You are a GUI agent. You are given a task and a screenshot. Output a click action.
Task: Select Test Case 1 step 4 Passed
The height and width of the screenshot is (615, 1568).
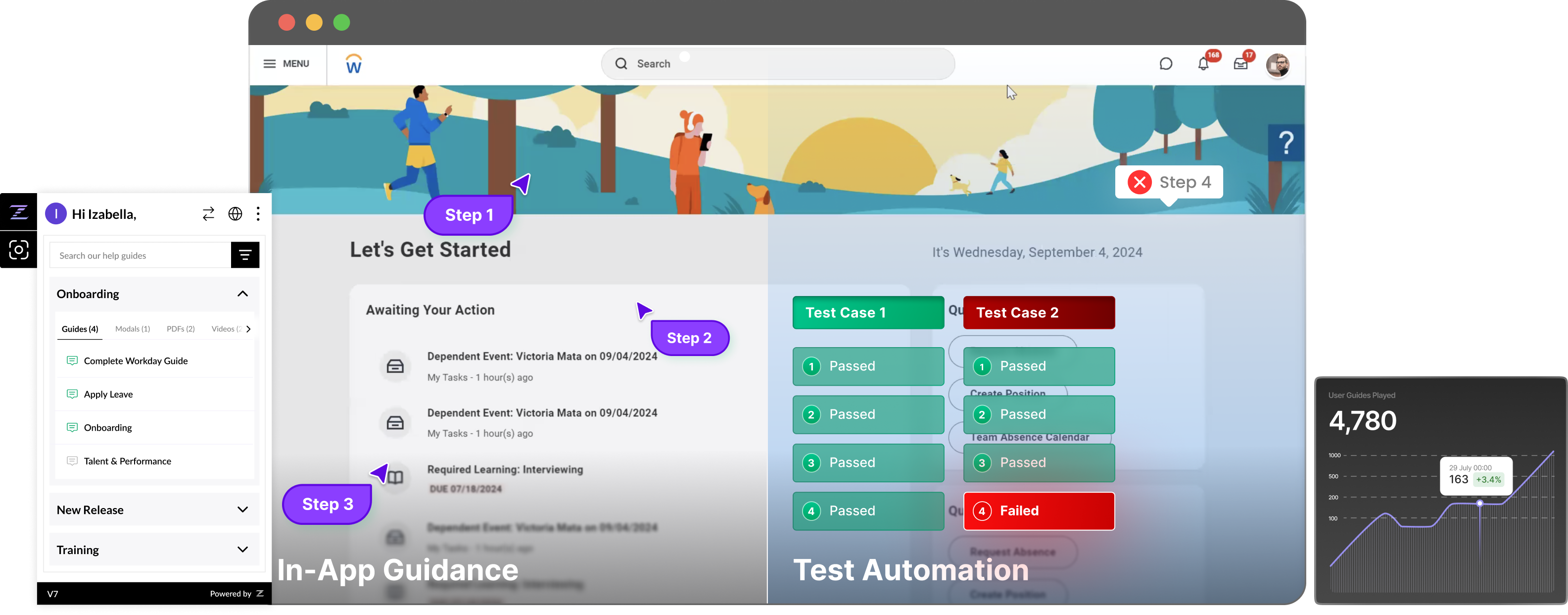(868, 511)
